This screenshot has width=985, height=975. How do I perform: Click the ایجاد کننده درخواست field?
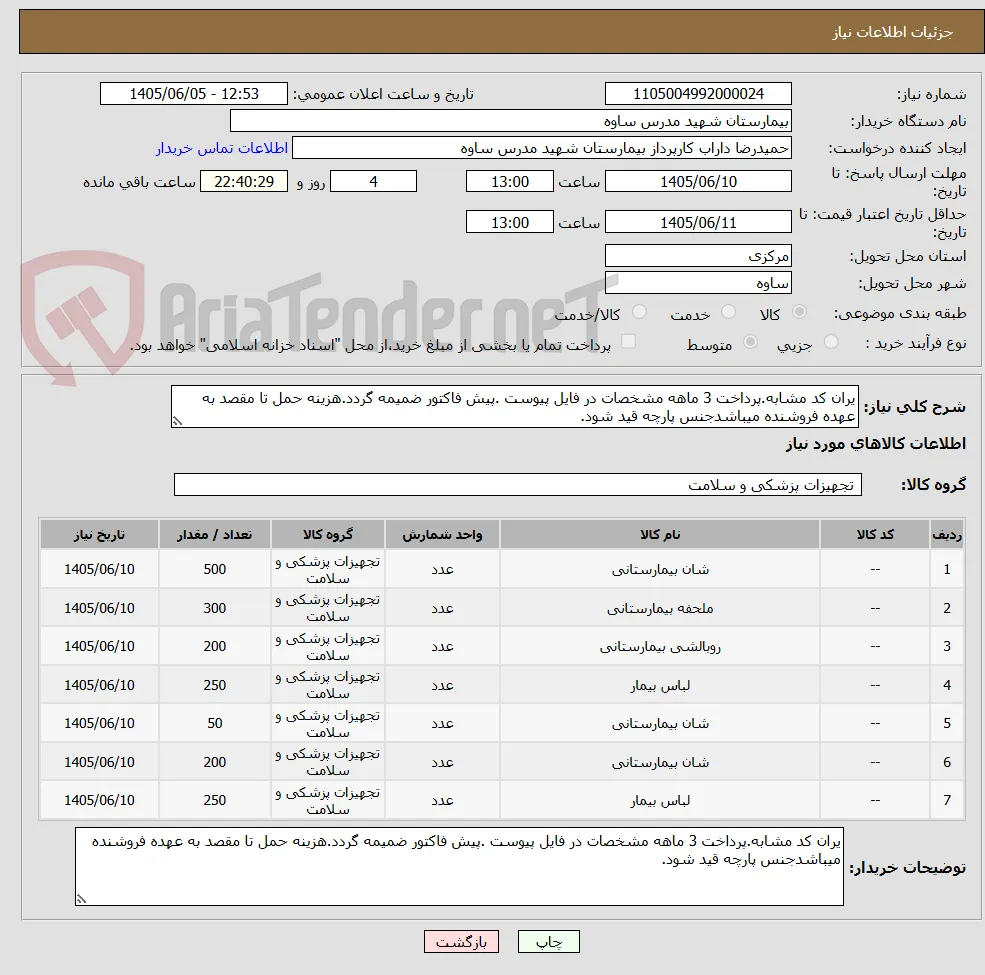click(541, 148)
